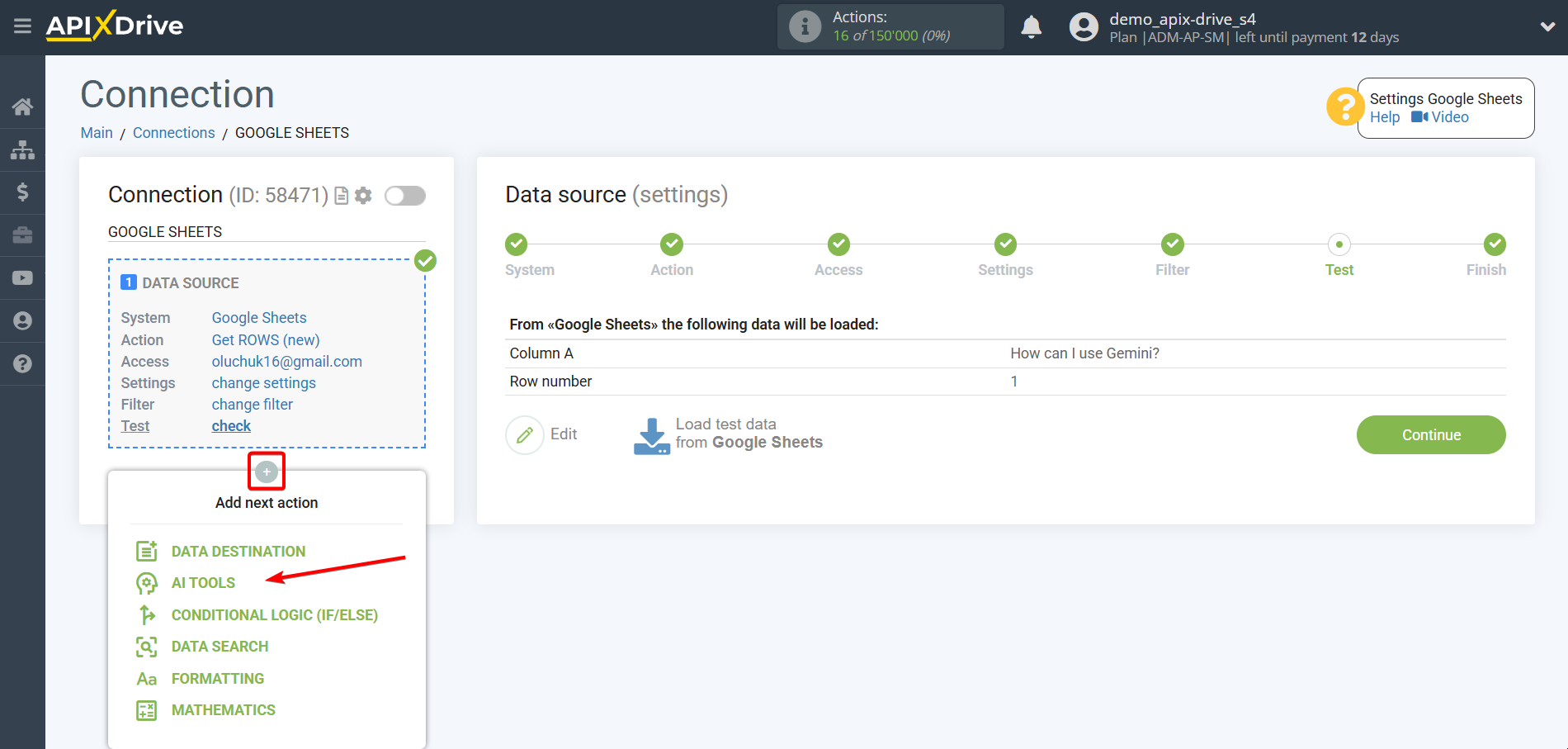The height and width of the screenshot is (749, 1568).
Task: Click Load test data from Google Sheets
Action: [x=728, y=434]
